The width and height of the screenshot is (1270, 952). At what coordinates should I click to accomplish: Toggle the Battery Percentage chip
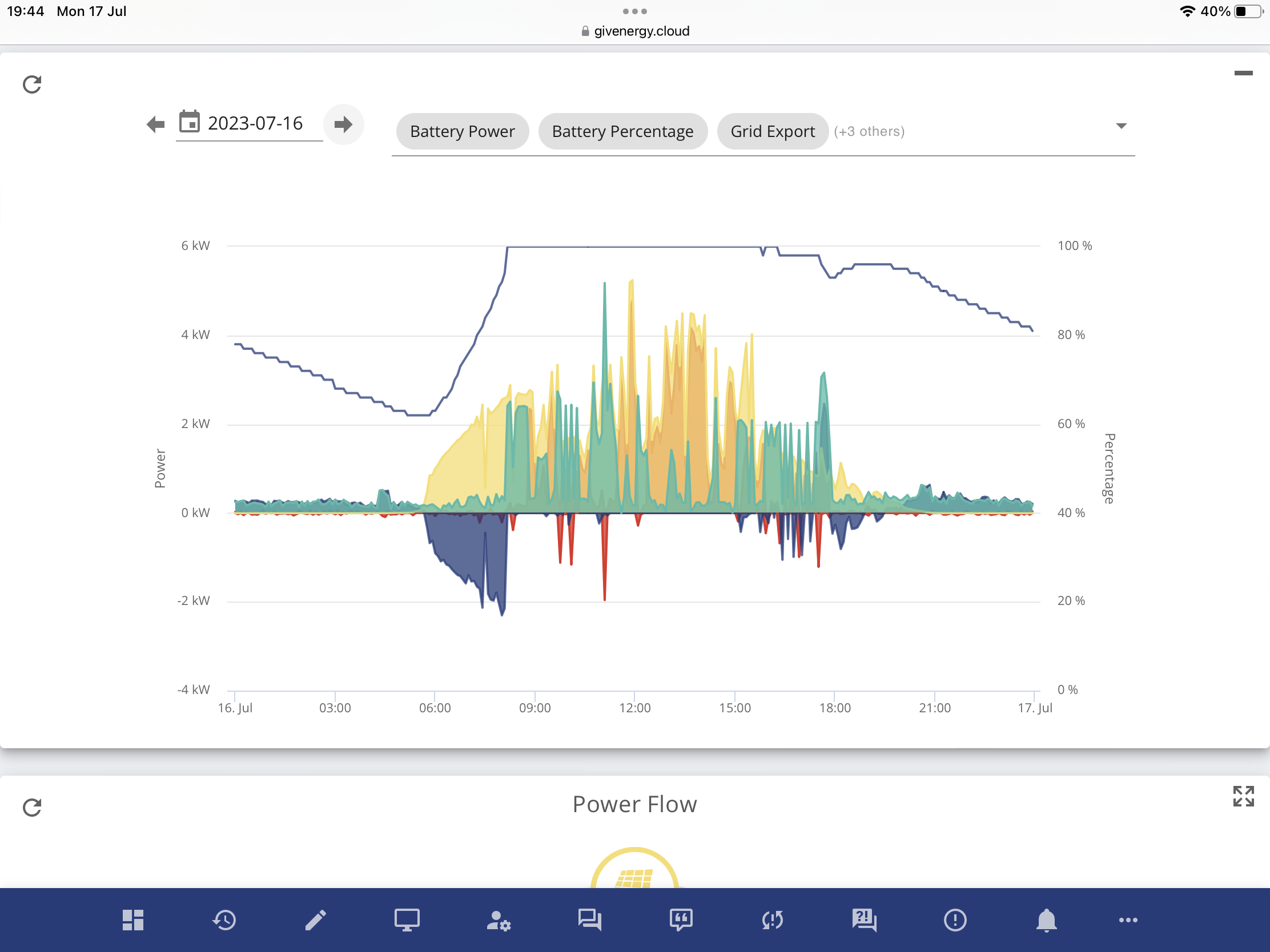click(622, 131)
